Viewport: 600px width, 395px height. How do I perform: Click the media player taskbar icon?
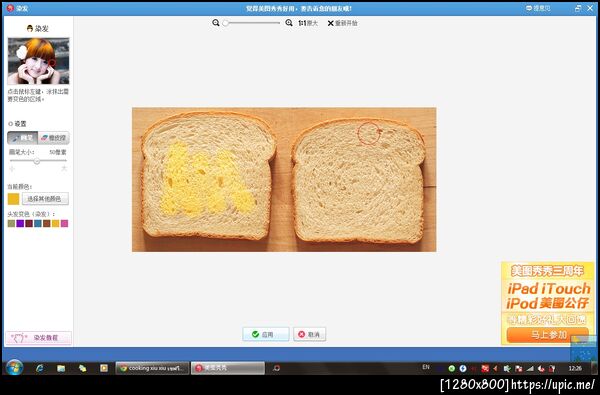coord(104,368)
